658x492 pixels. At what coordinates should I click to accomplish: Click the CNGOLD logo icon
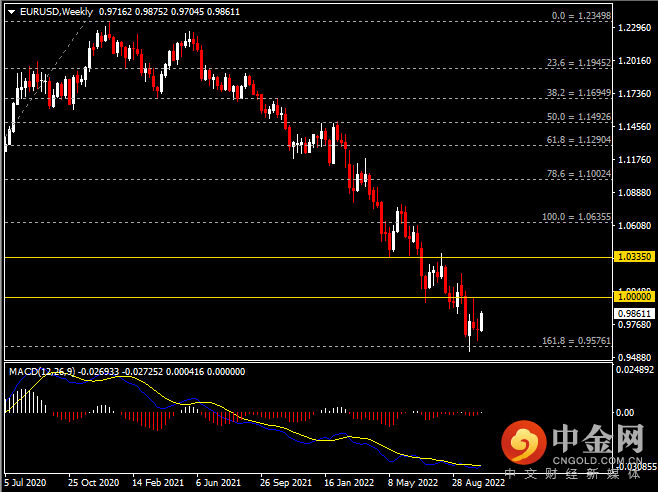click(x=524, y=442)
